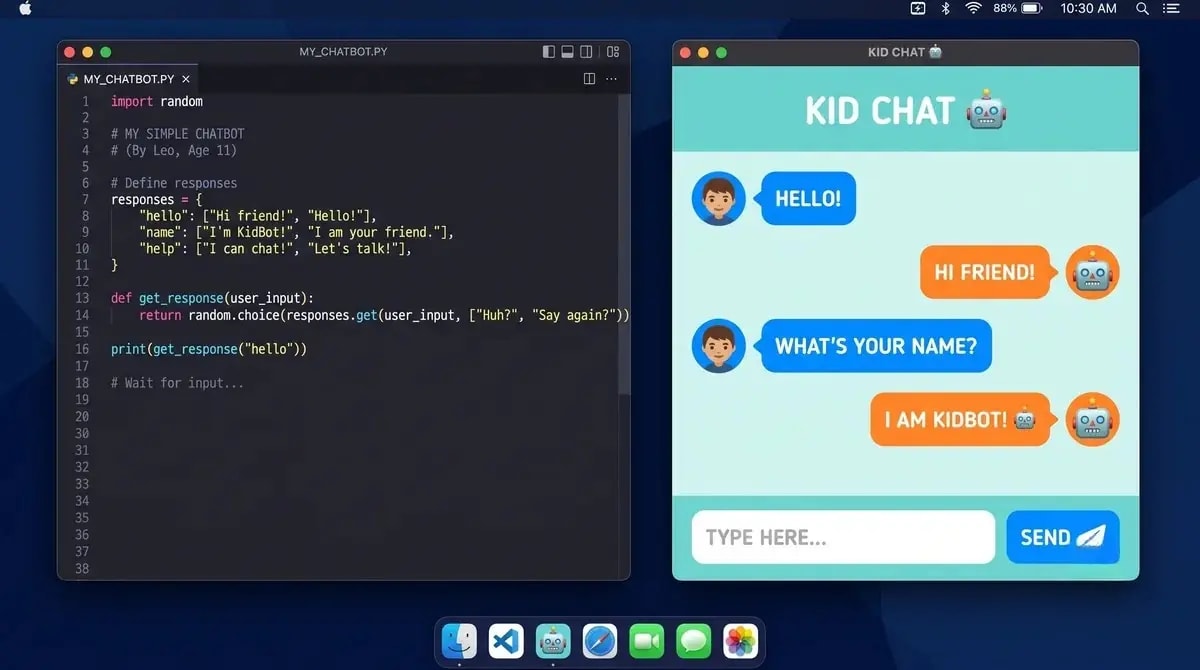Click the 'return random.choice' code line
1200x670 pixels.
(x=384, y=315)
